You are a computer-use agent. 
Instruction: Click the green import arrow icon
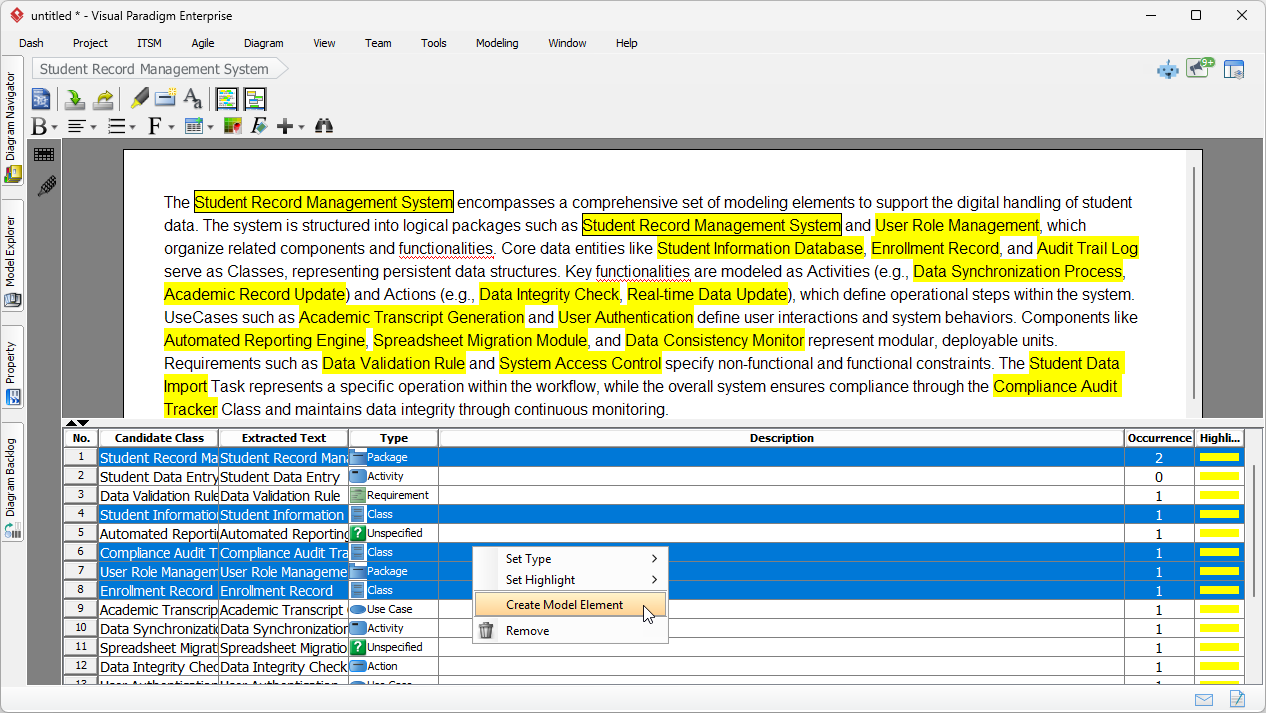[74, 99]
